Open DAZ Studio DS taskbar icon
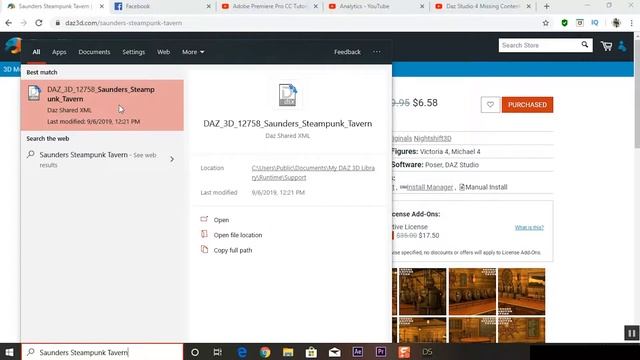The height and width of the screenshot is (360, 640). tap(427, 352)
